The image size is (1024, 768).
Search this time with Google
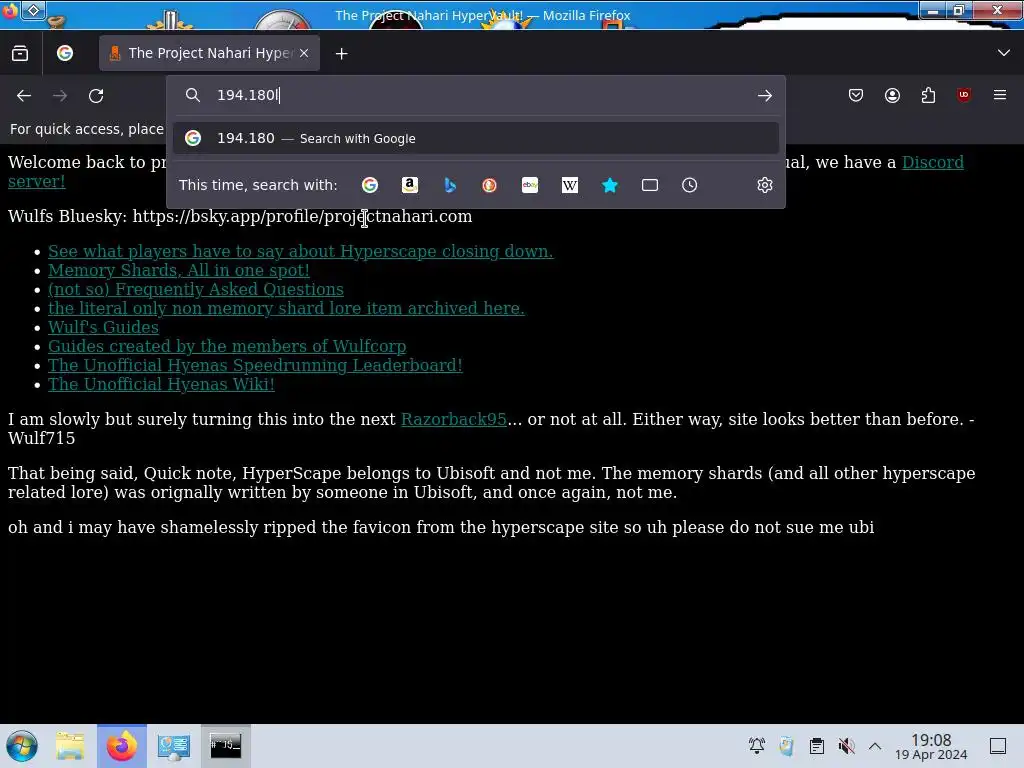(370, 185)
